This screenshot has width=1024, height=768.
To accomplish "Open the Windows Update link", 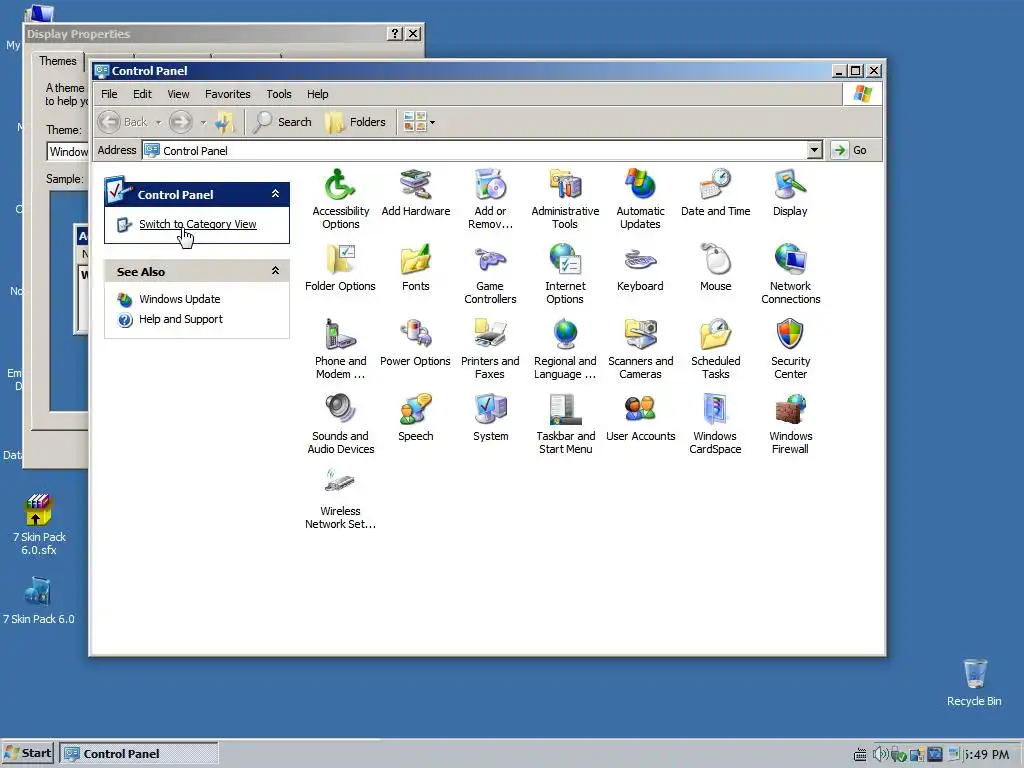I will 180,299.
